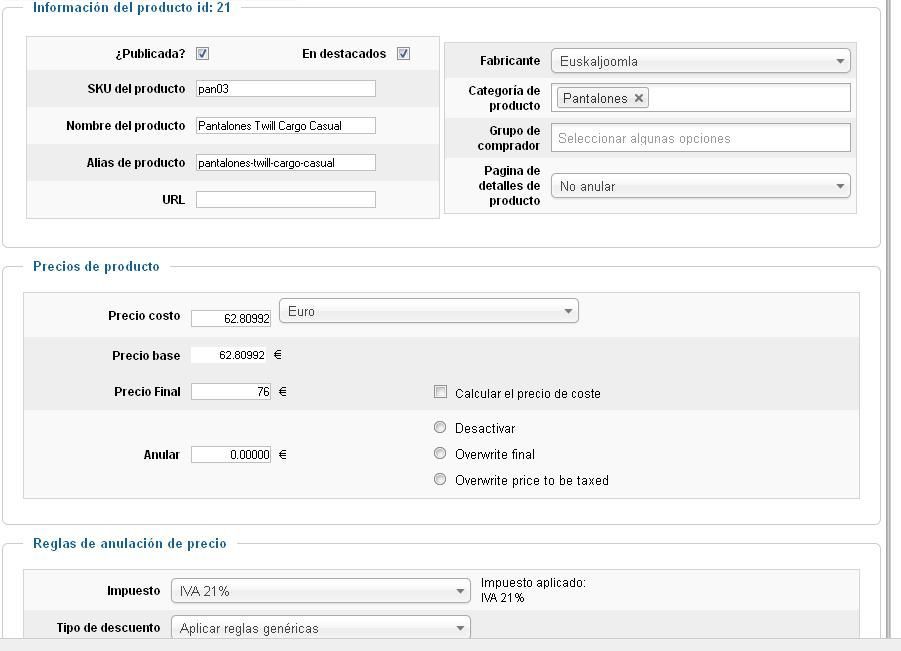
Task: Click Información del producto id: 21 heading
Action: pos(132,7)
